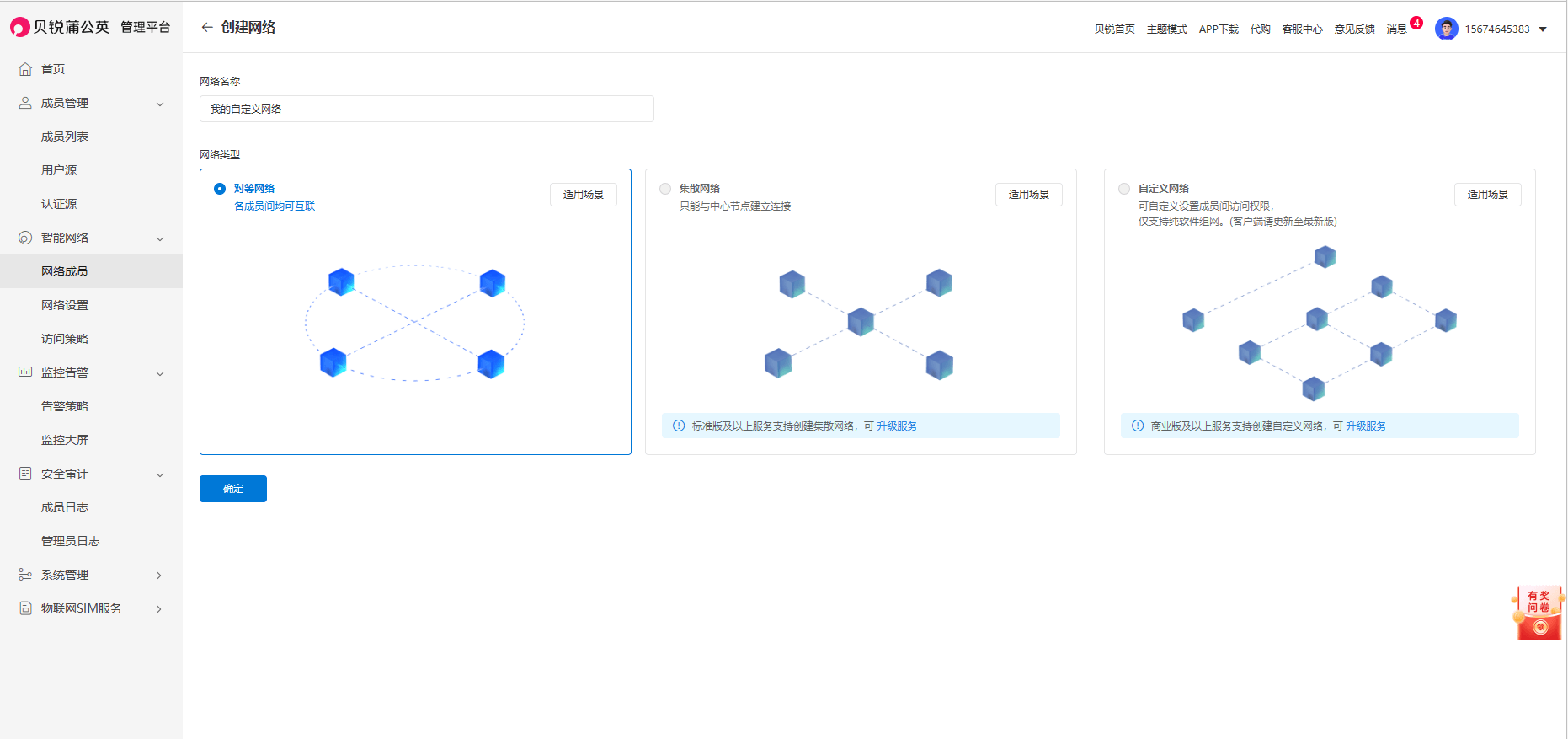Click the user avatar icon
This screenshot has height=739, width=1568.
(x=1446, y=29)
